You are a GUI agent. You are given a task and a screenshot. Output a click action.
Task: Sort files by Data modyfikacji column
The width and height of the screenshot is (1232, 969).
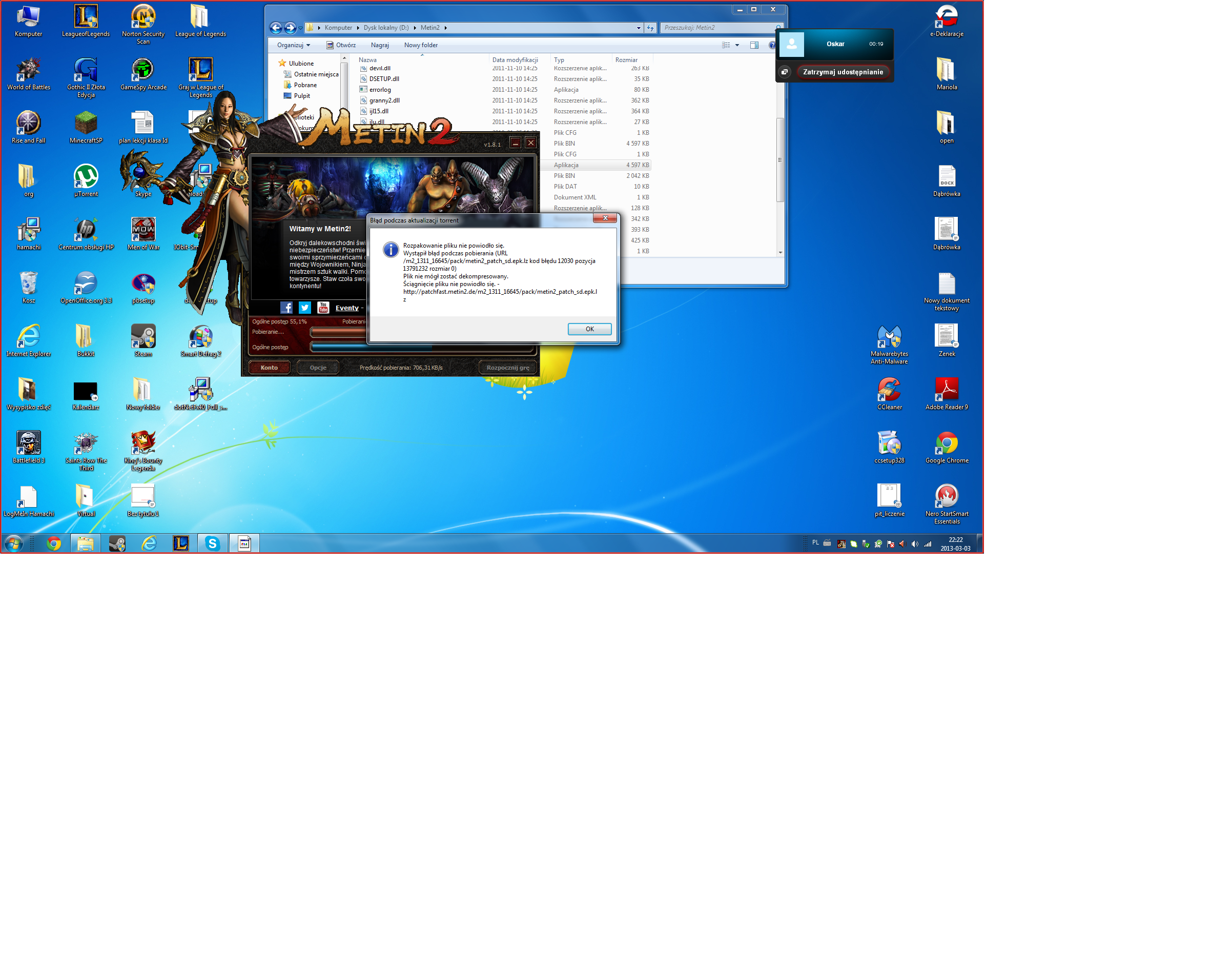click(520, 59)
